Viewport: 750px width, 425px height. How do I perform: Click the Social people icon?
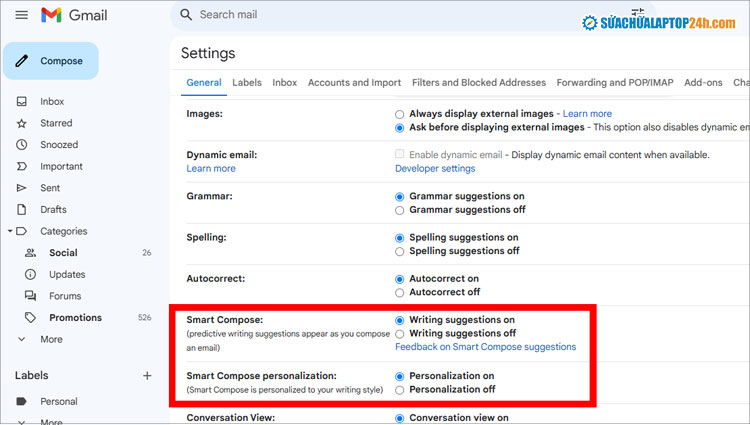[x=30, y=253]
